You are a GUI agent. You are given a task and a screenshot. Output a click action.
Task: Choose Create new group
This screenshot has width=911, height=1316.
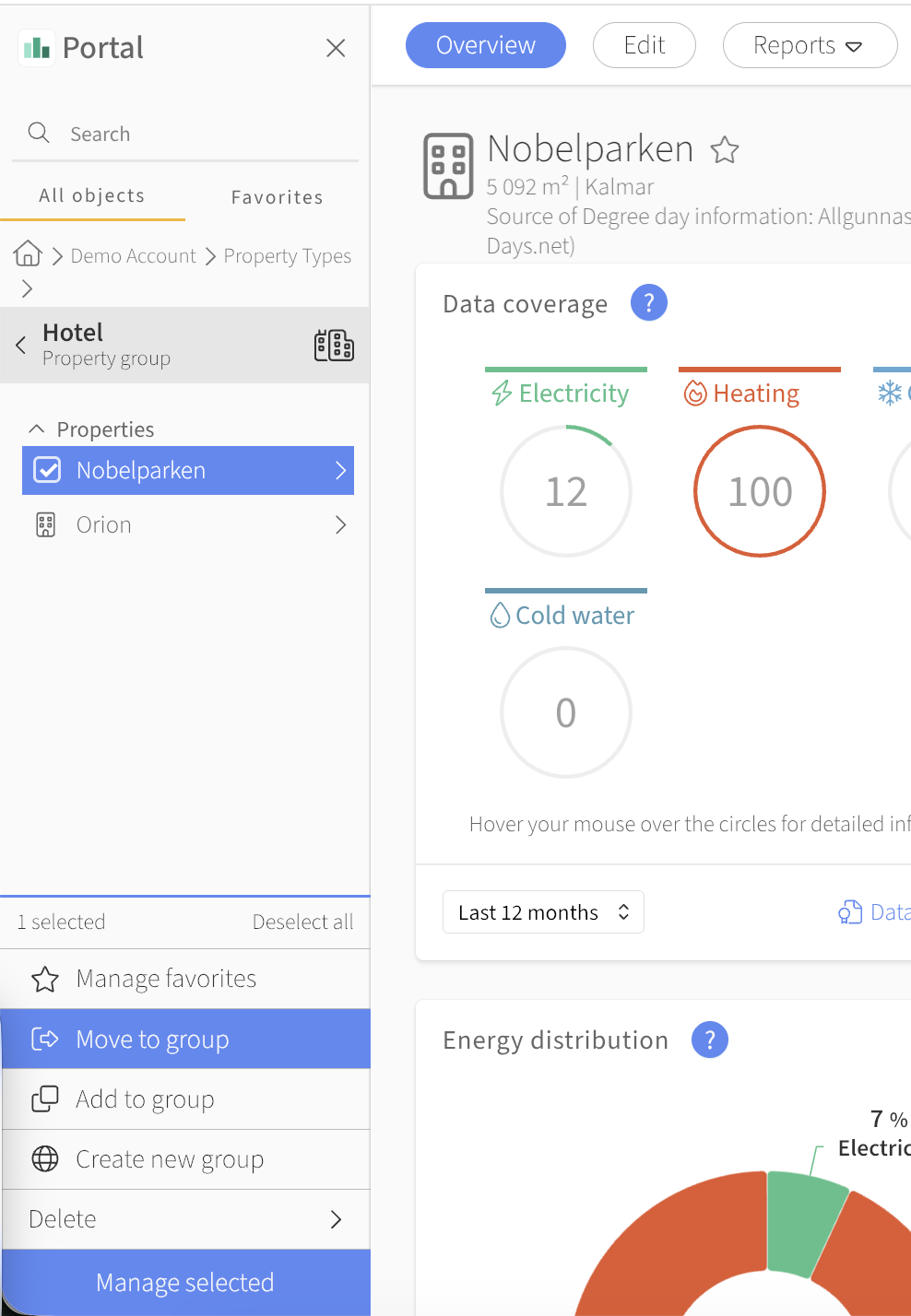pyautogui.click(x=186, y=1158)
